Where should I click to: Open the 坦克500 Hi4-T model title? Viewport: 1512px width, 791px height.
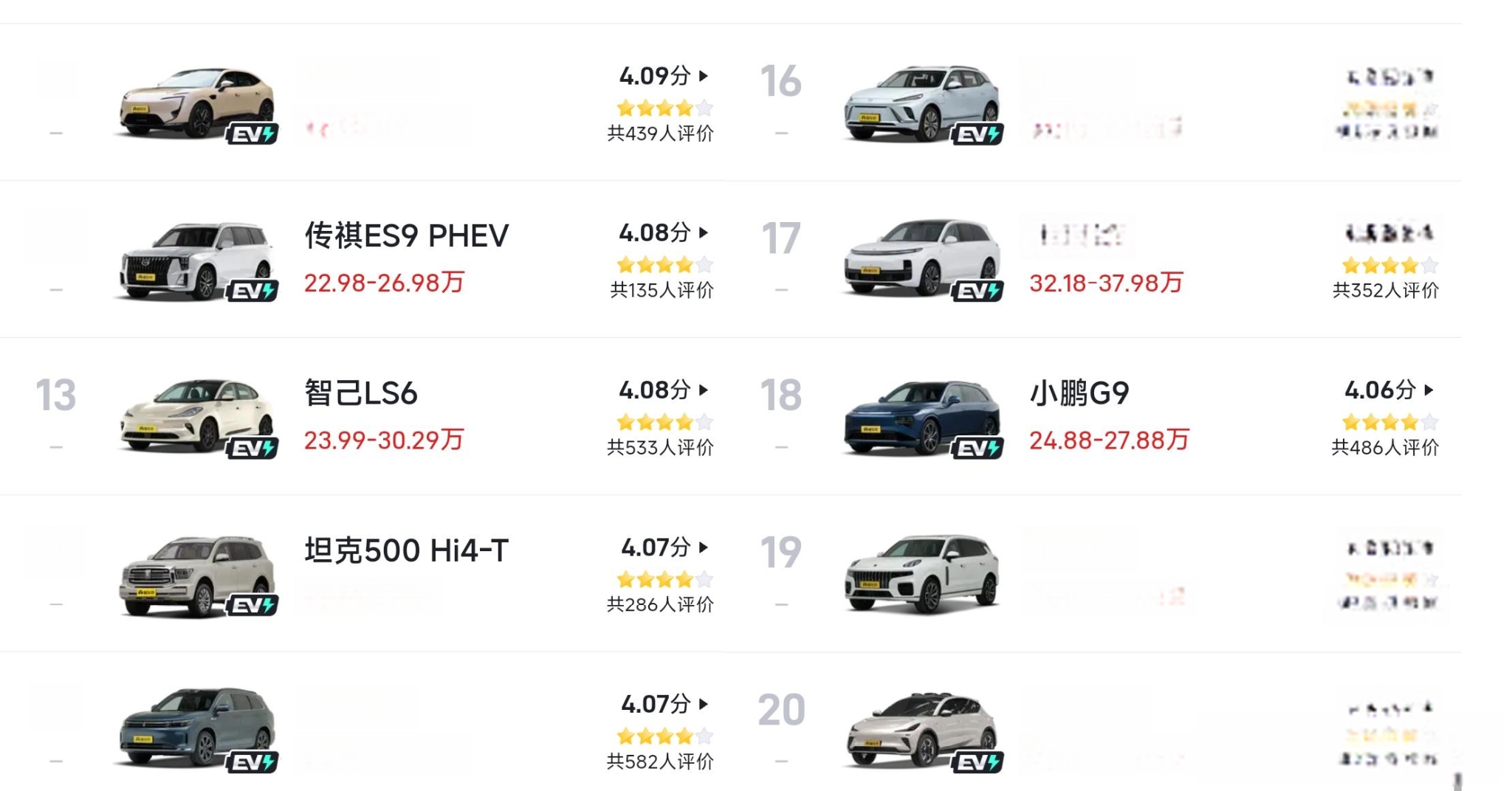tap(407, 550)
